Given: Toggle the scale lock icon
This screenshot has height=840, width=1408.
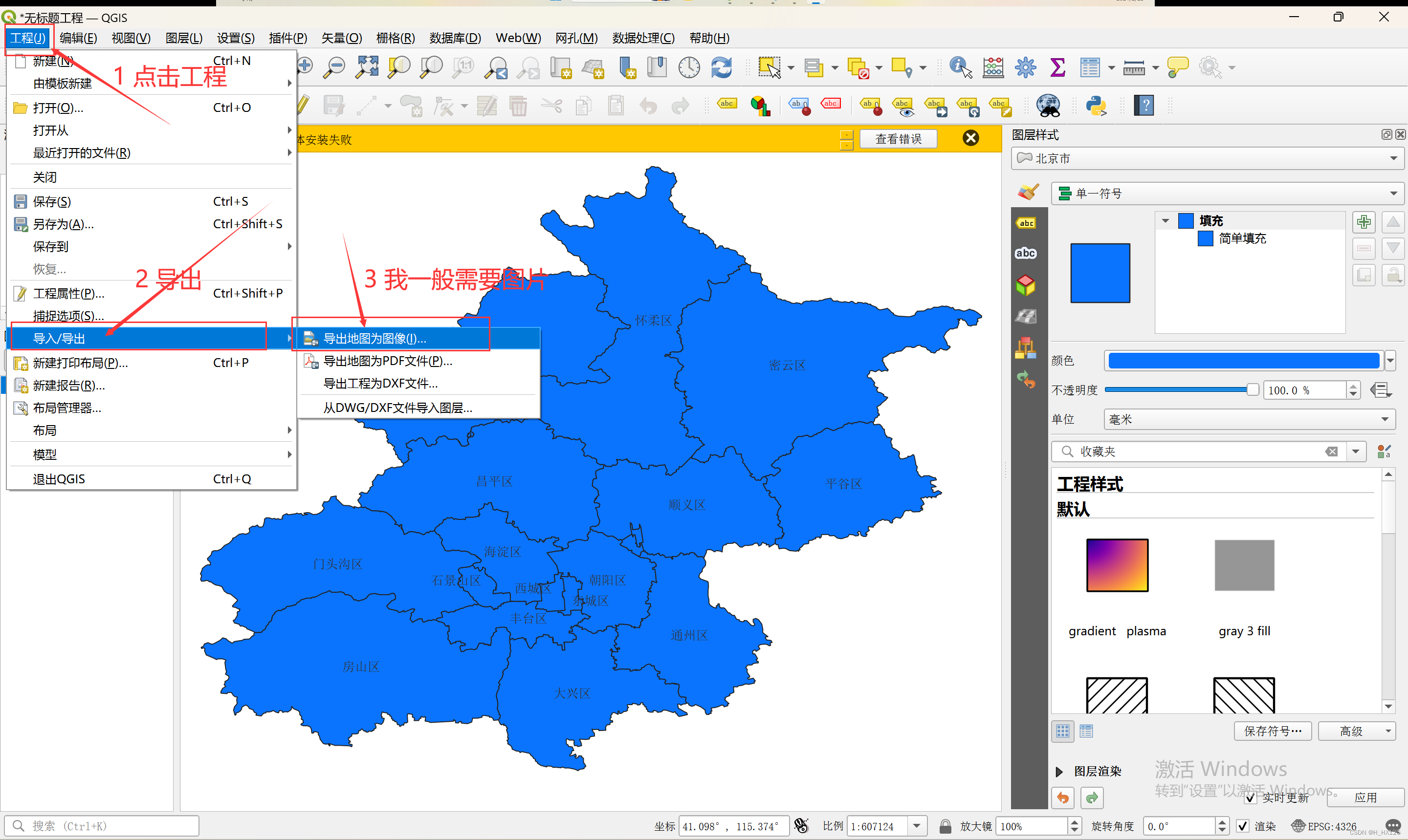Looking at the screenshot, I should pyautogui.click(x=945, y=826).
